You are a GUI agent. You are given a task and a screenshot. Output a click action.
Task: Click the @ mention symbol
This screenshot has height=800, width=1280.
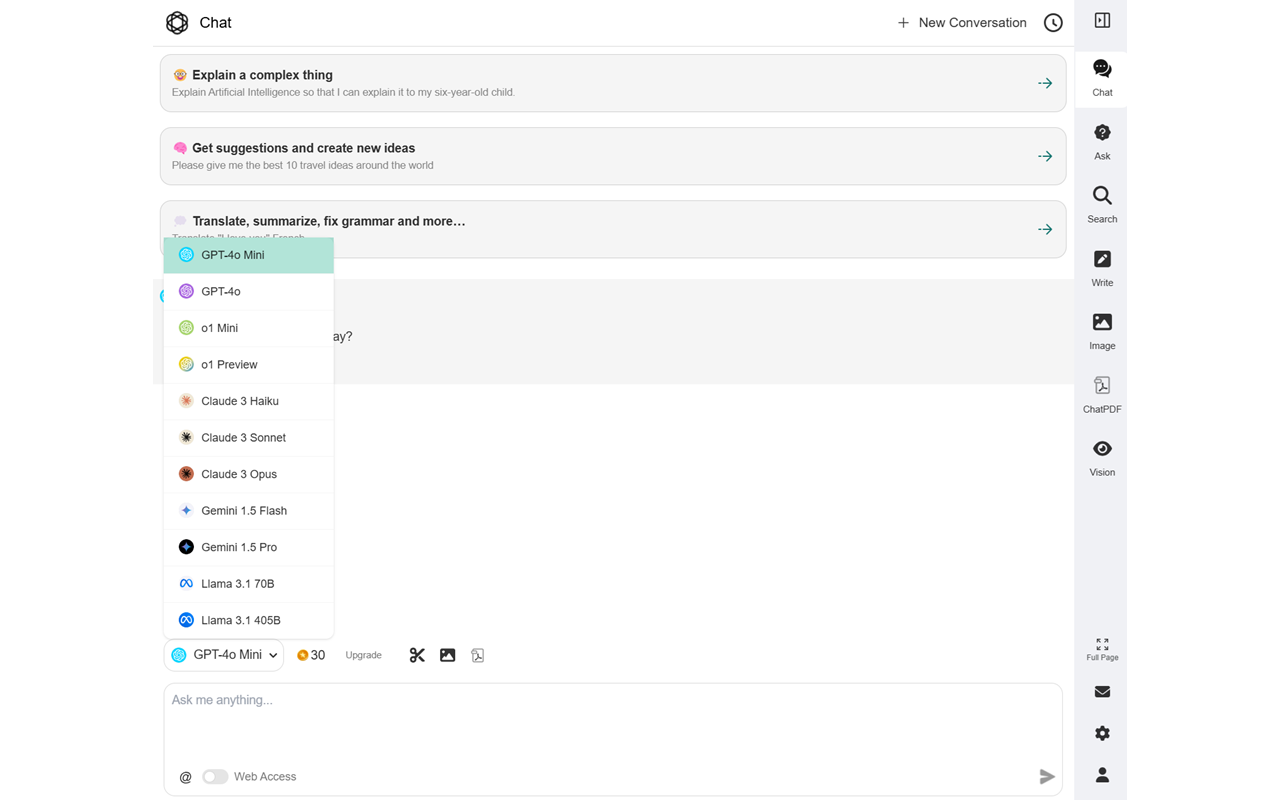coord(185,776)
